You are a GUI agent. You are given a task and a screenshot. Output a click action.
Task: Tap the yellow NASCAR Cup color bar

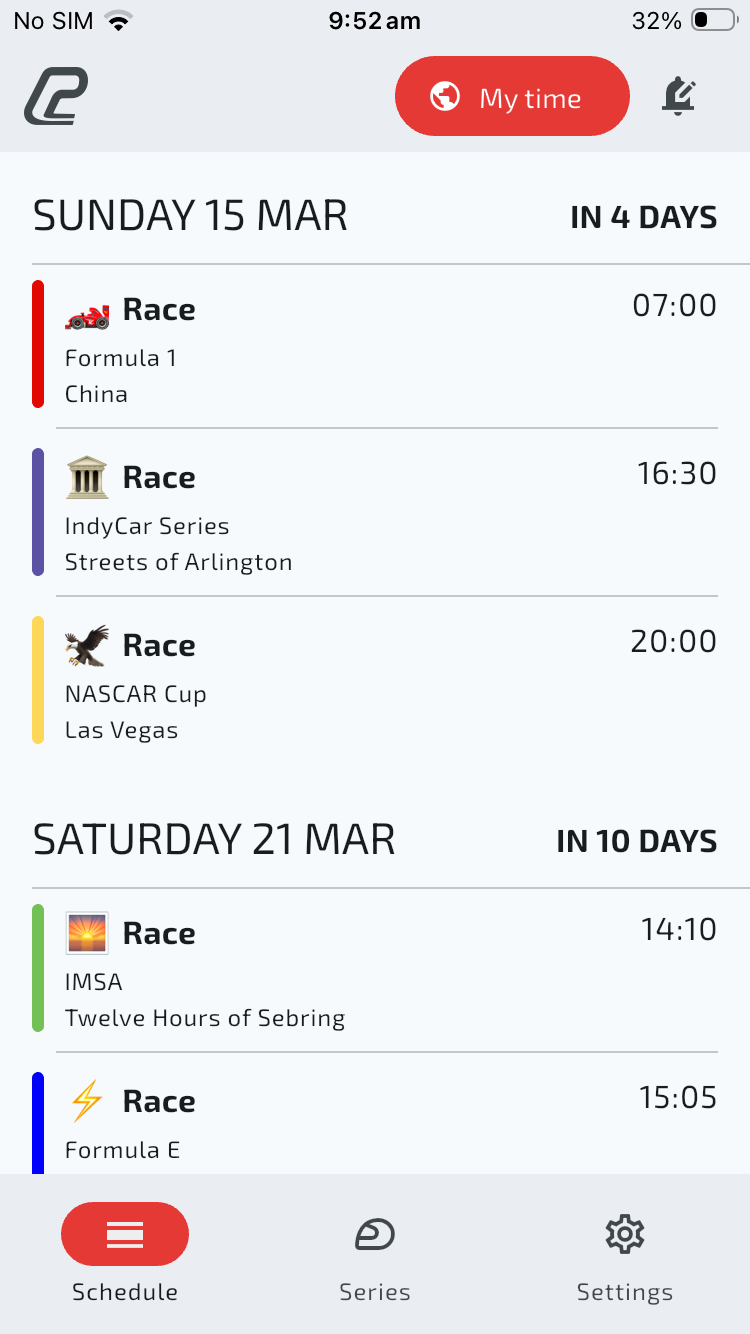pos(38,680)
